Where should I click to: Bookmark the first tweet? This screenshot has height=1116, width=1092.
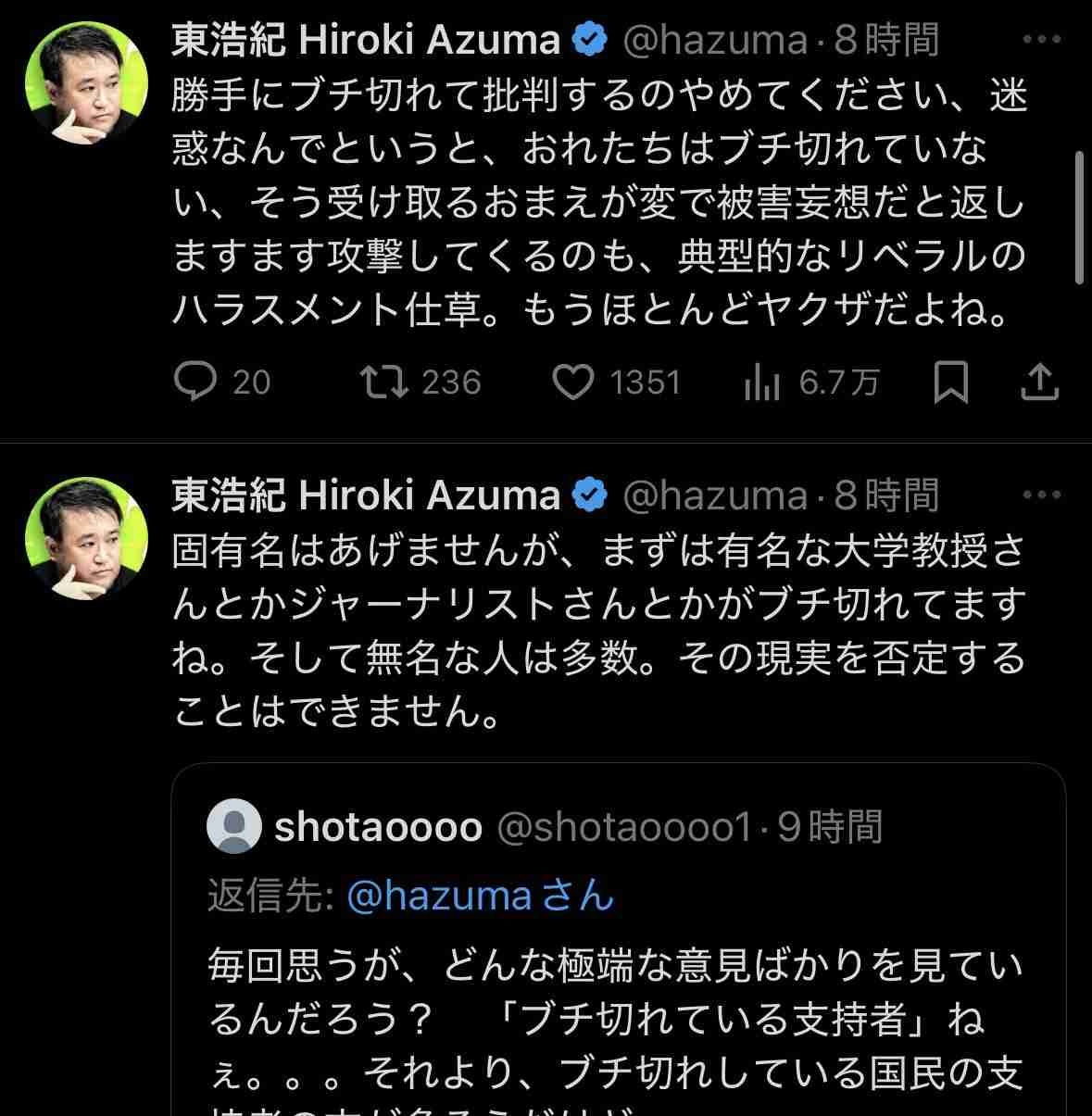point(950,382)
